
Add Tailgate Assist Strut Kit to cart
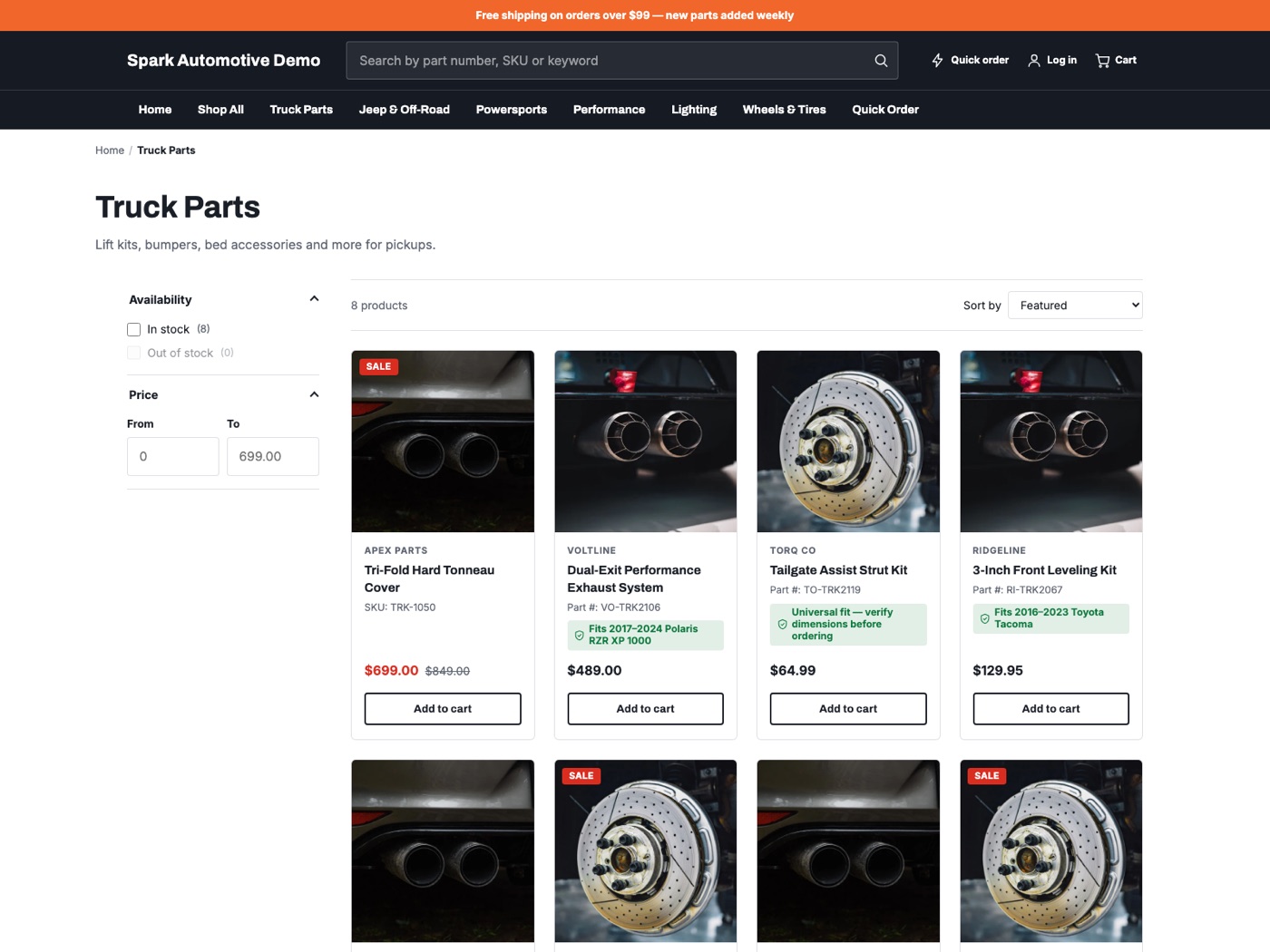click(848, 709)
